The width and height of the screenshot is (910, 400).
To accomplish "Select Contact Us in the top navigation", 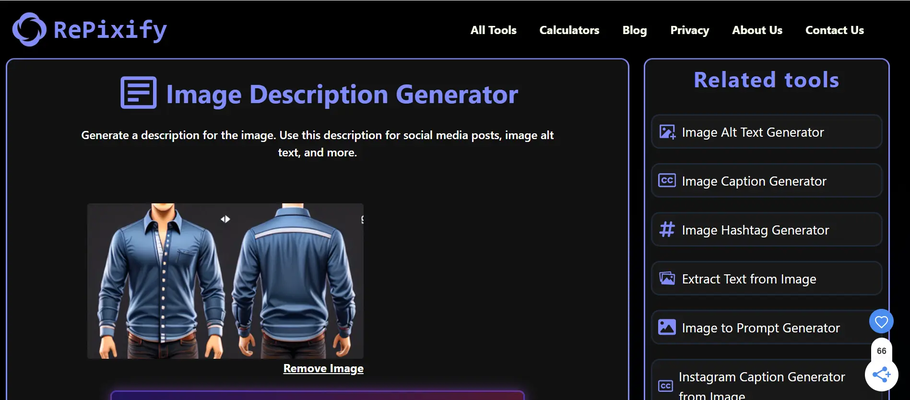I will point(834,30).
